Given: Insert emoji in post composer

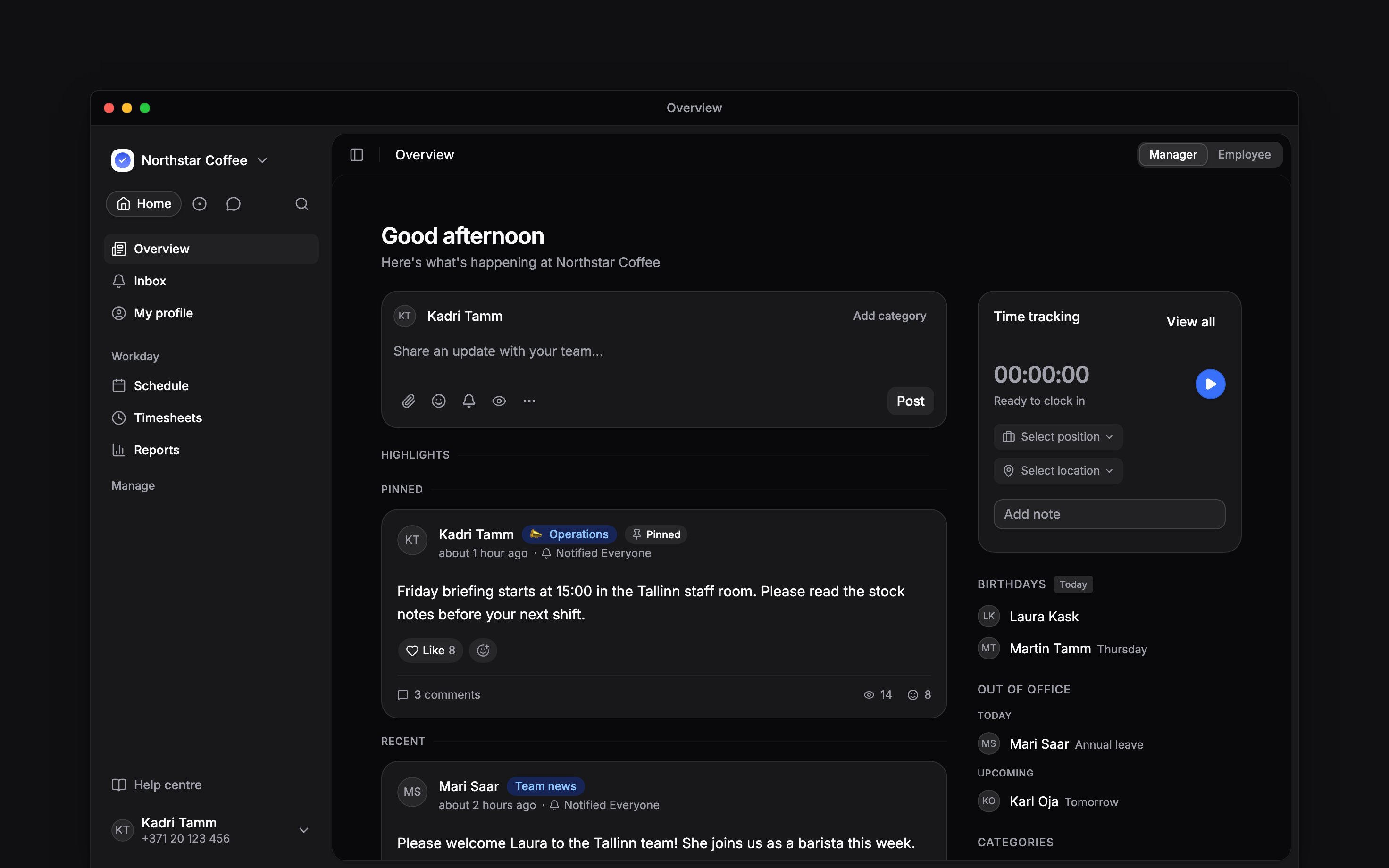Looking at the screenshot, I should point(438,401).
